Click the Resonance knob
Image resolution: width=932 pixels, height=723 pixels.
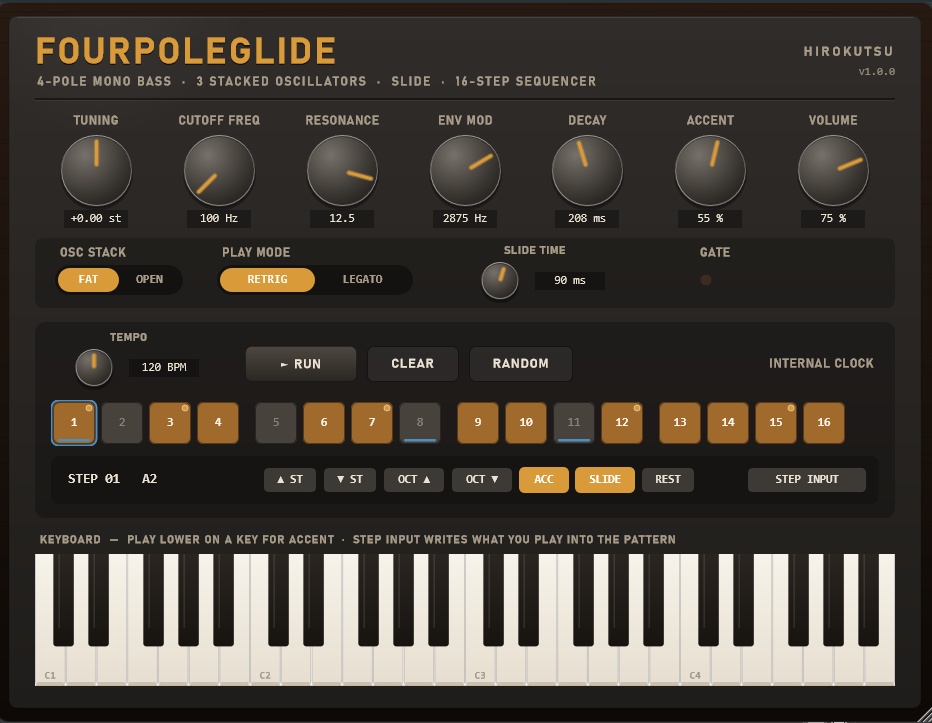342,171
